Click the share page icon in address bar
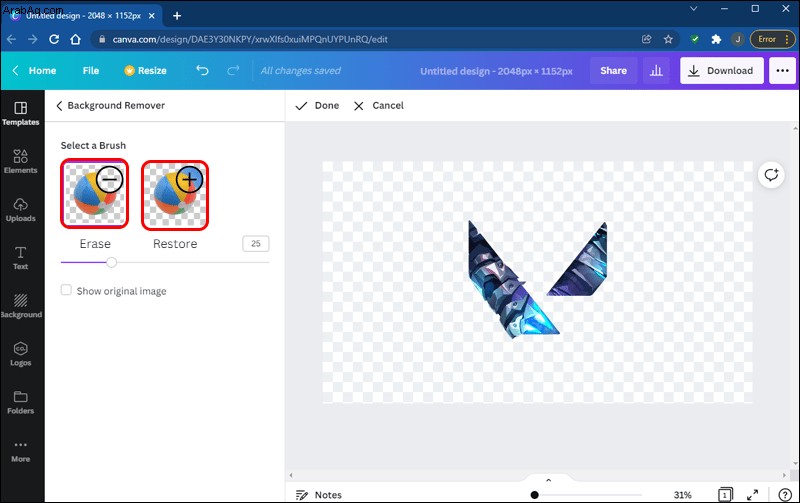 click(646, 39)
